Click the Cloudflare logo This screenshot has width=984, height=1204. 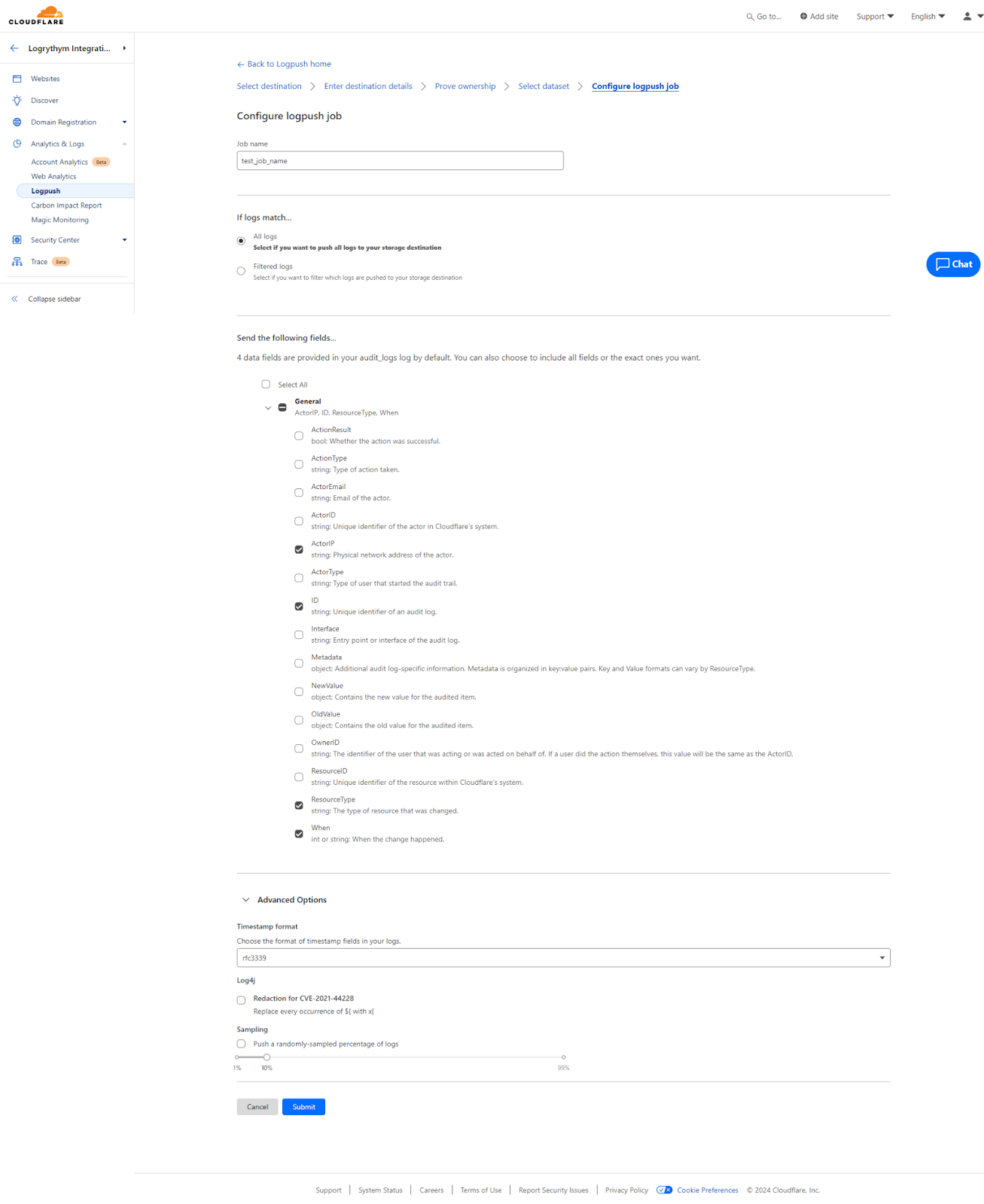pos(36,15)
